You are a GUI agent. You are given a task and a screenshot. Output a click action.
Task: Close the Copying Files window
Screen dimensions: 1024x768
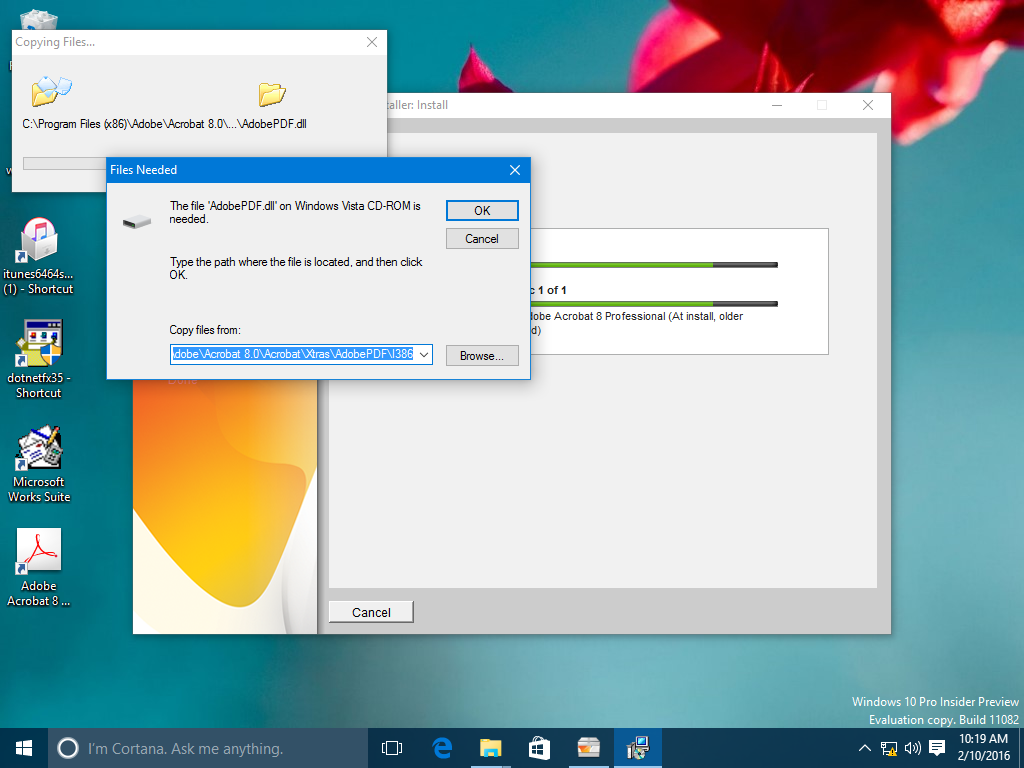pyautogui.click(x=372, y=42)
